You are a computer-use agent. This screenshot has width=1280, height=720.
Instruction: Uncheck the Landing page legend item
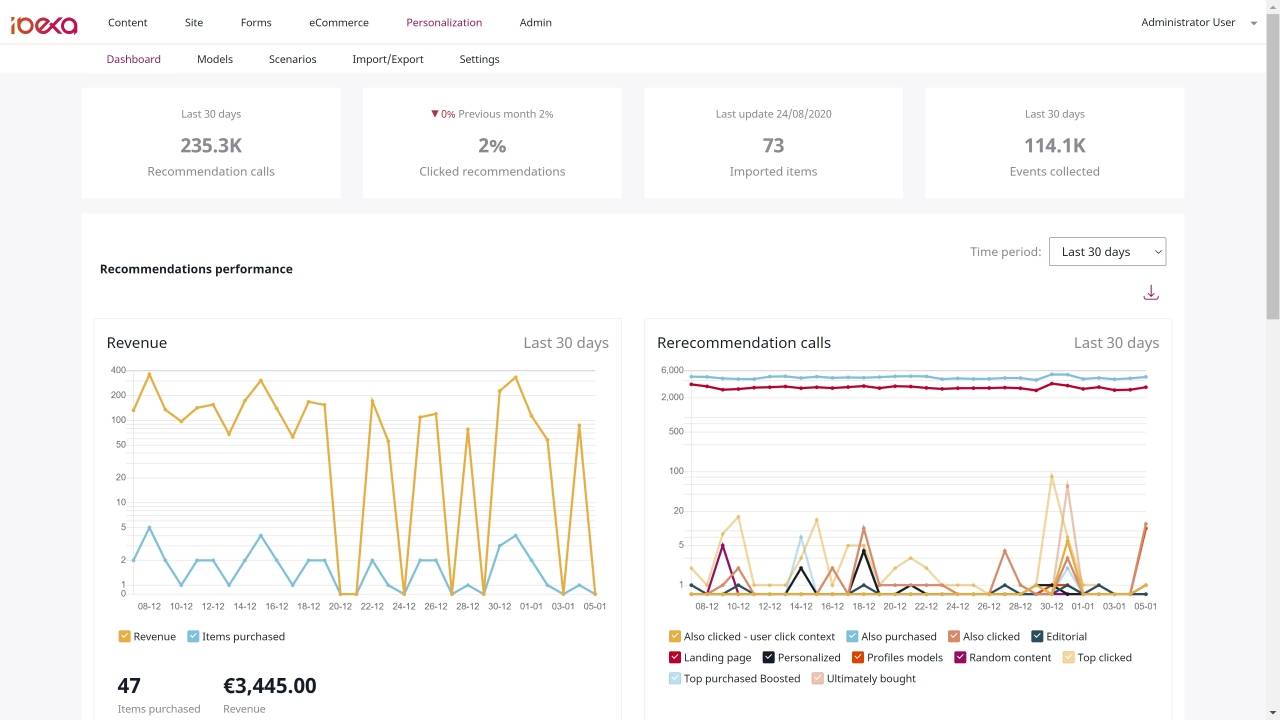(x=675, y=657)
